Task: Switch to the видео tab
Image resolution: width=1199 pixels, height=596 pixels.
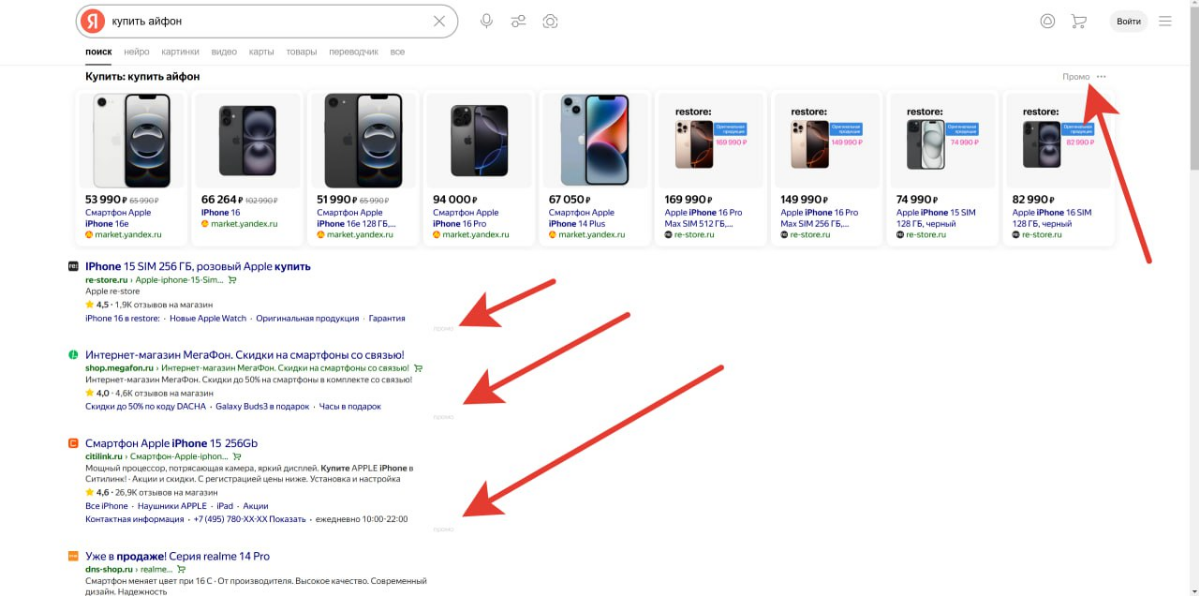Action: point(224,52)
